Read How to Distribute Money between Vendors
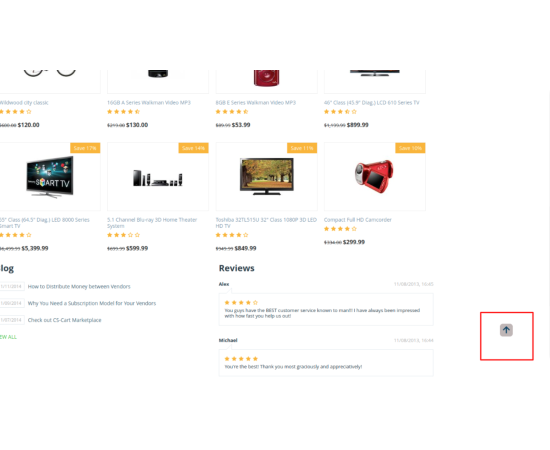Screen dimensions: 550x450 click(79, 287)
